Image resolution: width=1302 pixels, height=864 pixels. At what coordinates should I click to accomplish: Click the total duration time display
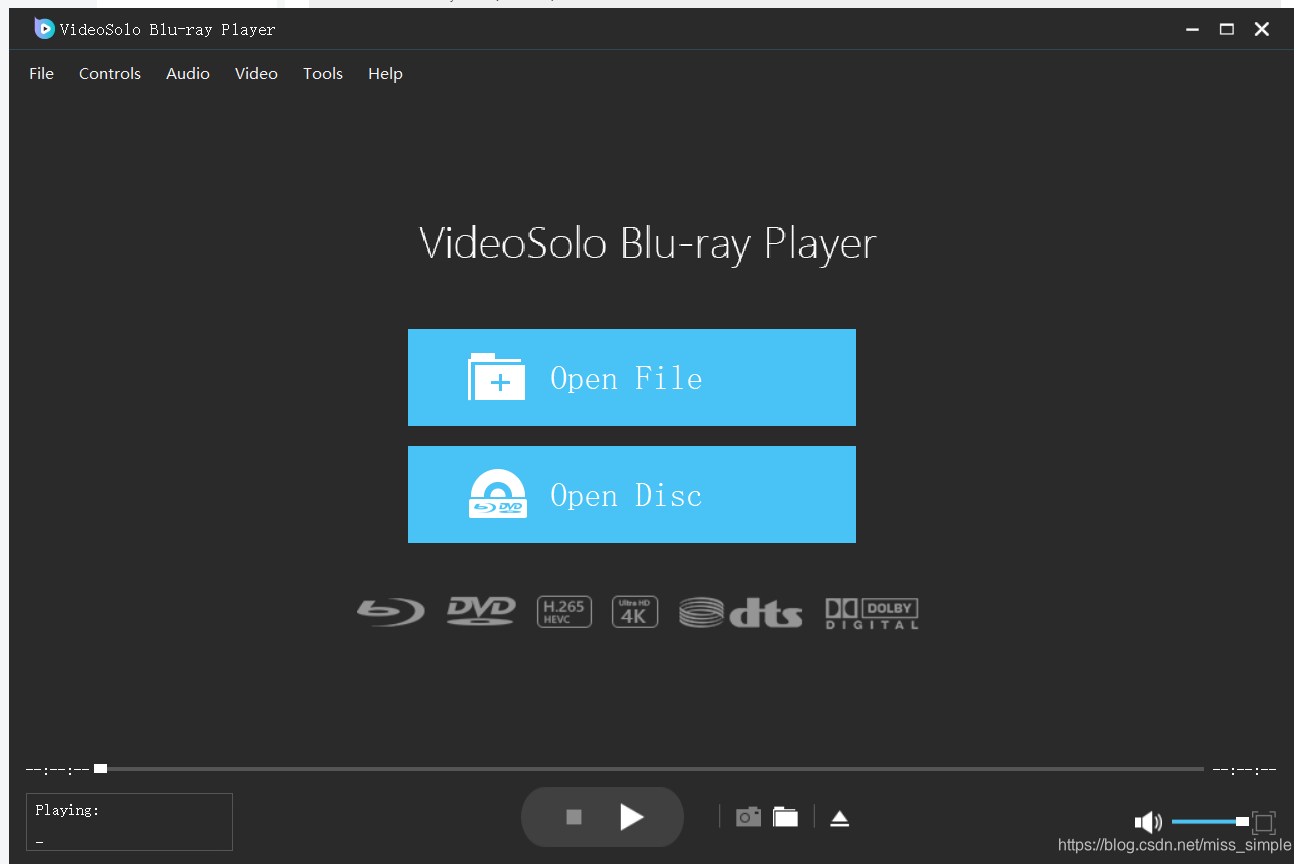pyautogui.click(x=1244, y=769)
